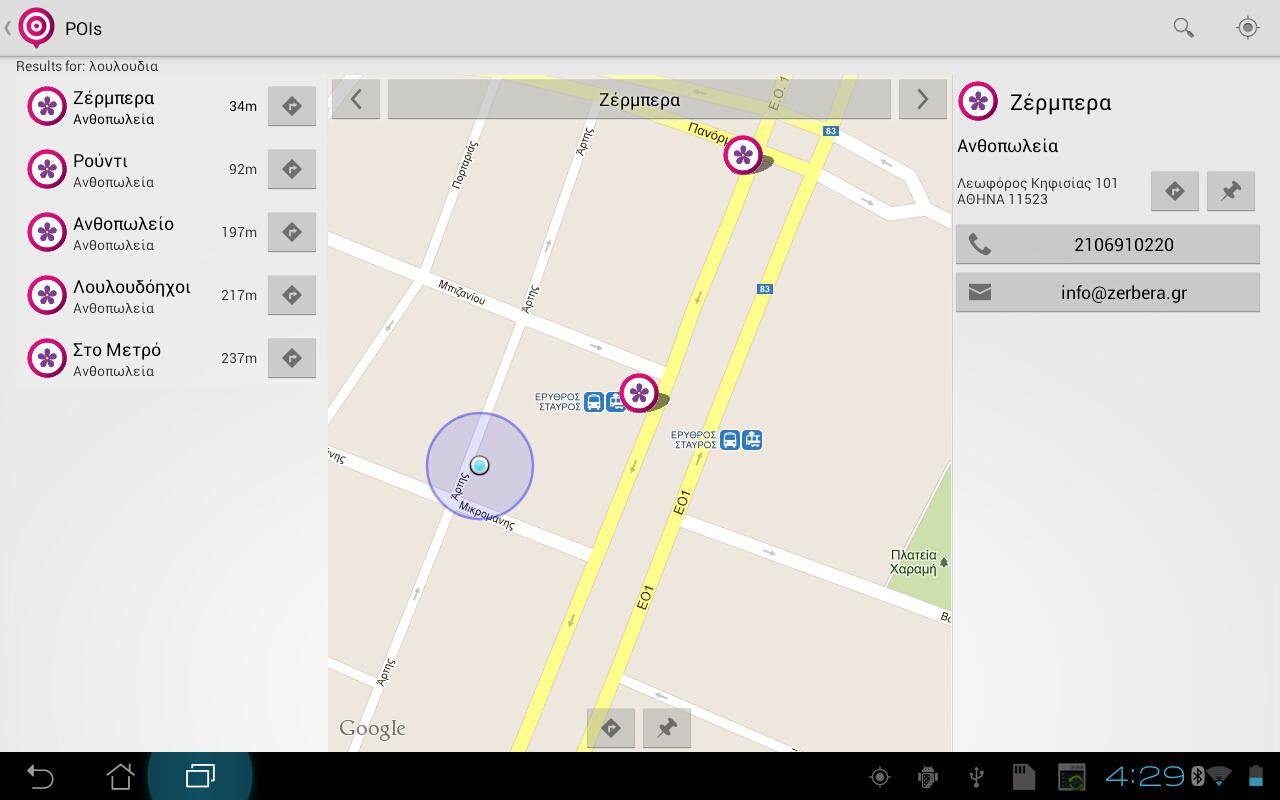
Task: Tap the pin button at map bottom
Action: (x=667, y=728)
